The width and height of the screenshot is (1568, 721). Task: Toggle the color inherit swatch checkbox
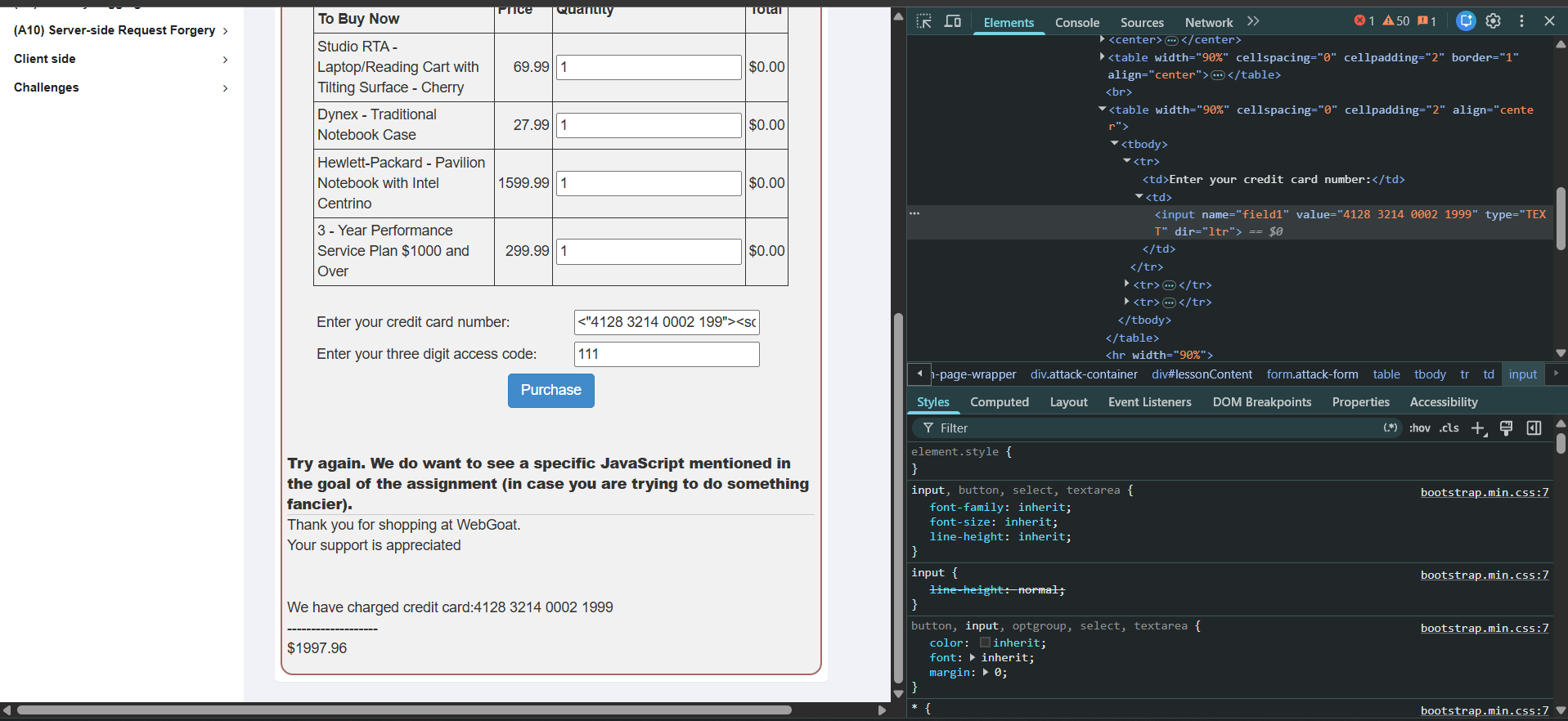point(985,643)
